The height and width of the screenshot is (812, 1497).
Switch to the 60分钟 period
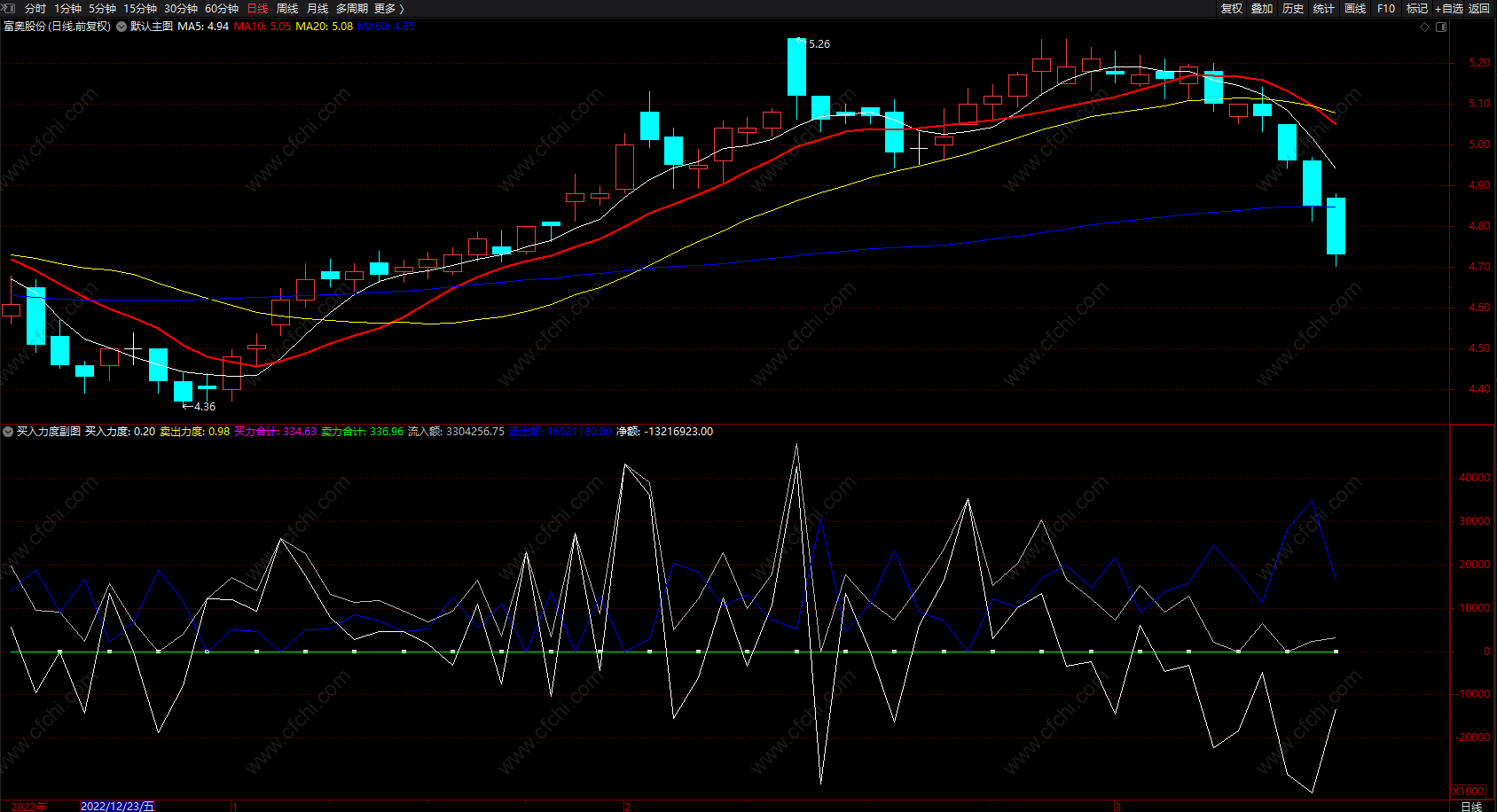[222, 8]
